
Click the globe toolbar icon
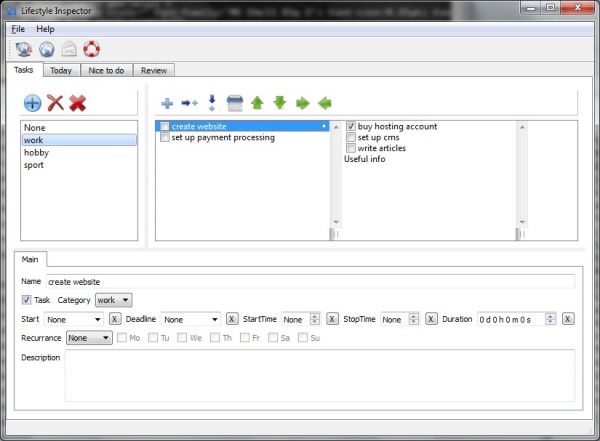pyautogui.click(x=46, y=49)
